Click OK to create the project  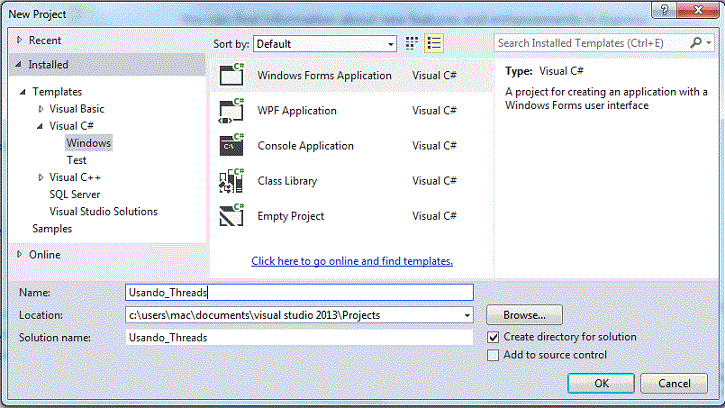tap(601, 383)
